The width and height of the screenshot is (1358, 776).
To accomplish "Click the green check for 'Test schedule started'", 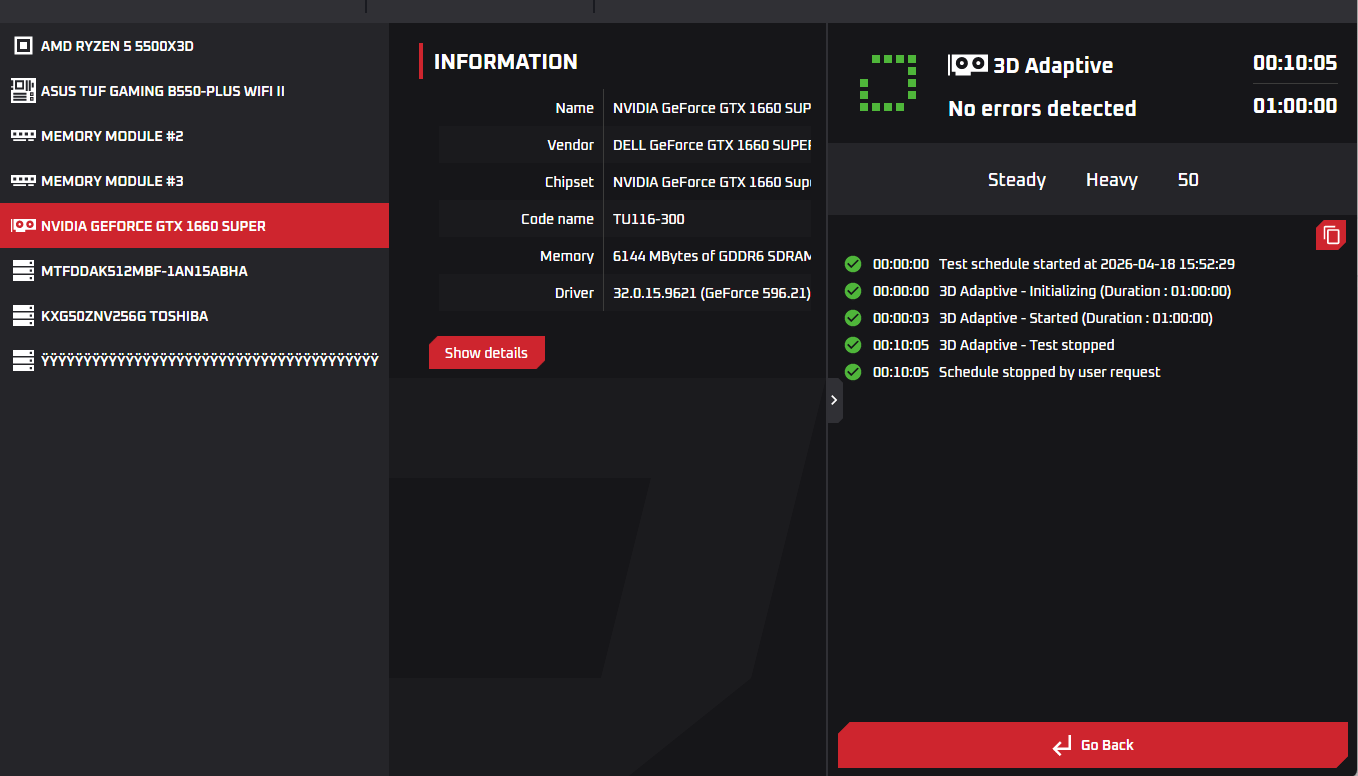I will pyautogui.click(x=853, y=264).
